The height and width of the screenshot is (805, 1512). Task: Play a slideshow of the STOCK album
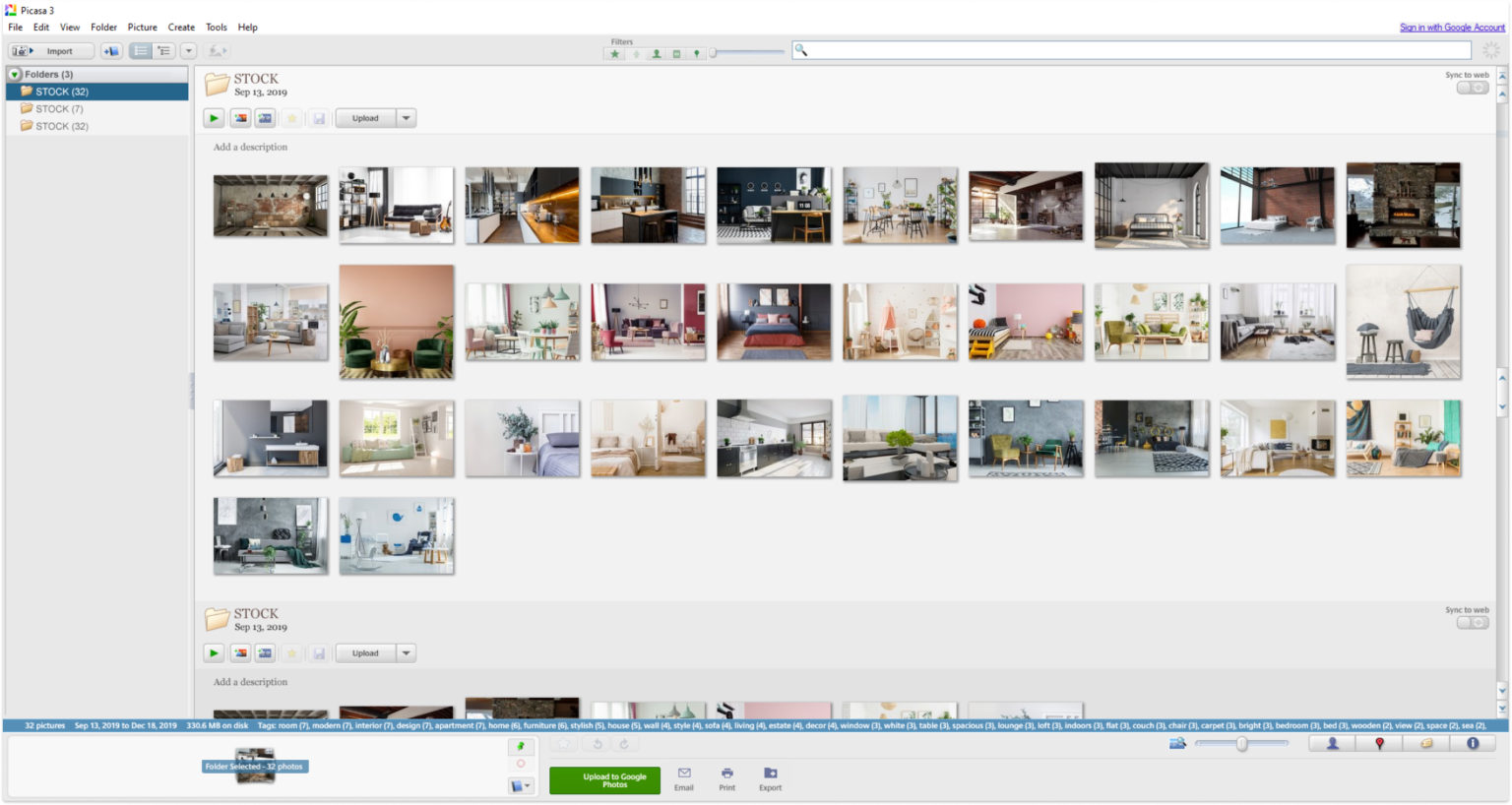[x=215, y=118]
